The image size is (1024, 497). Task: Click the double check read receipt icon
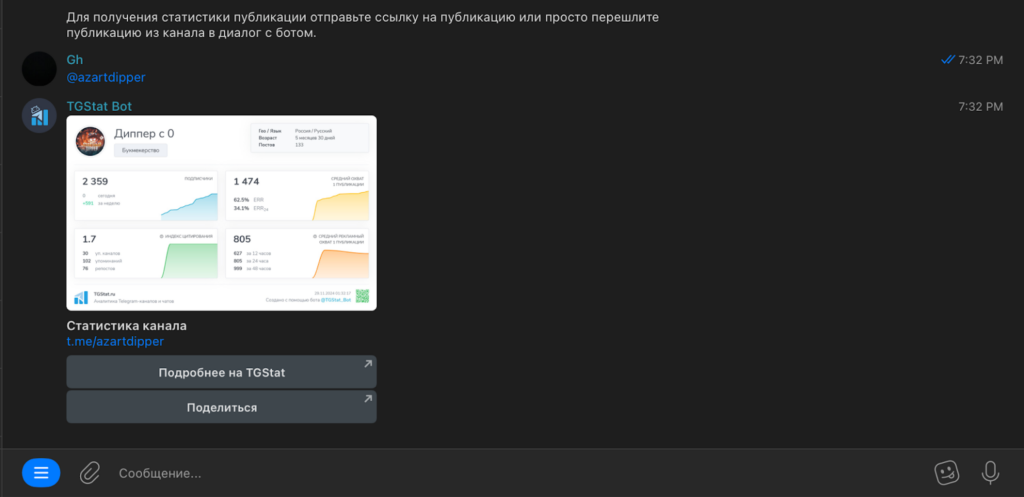pos(948,60)
